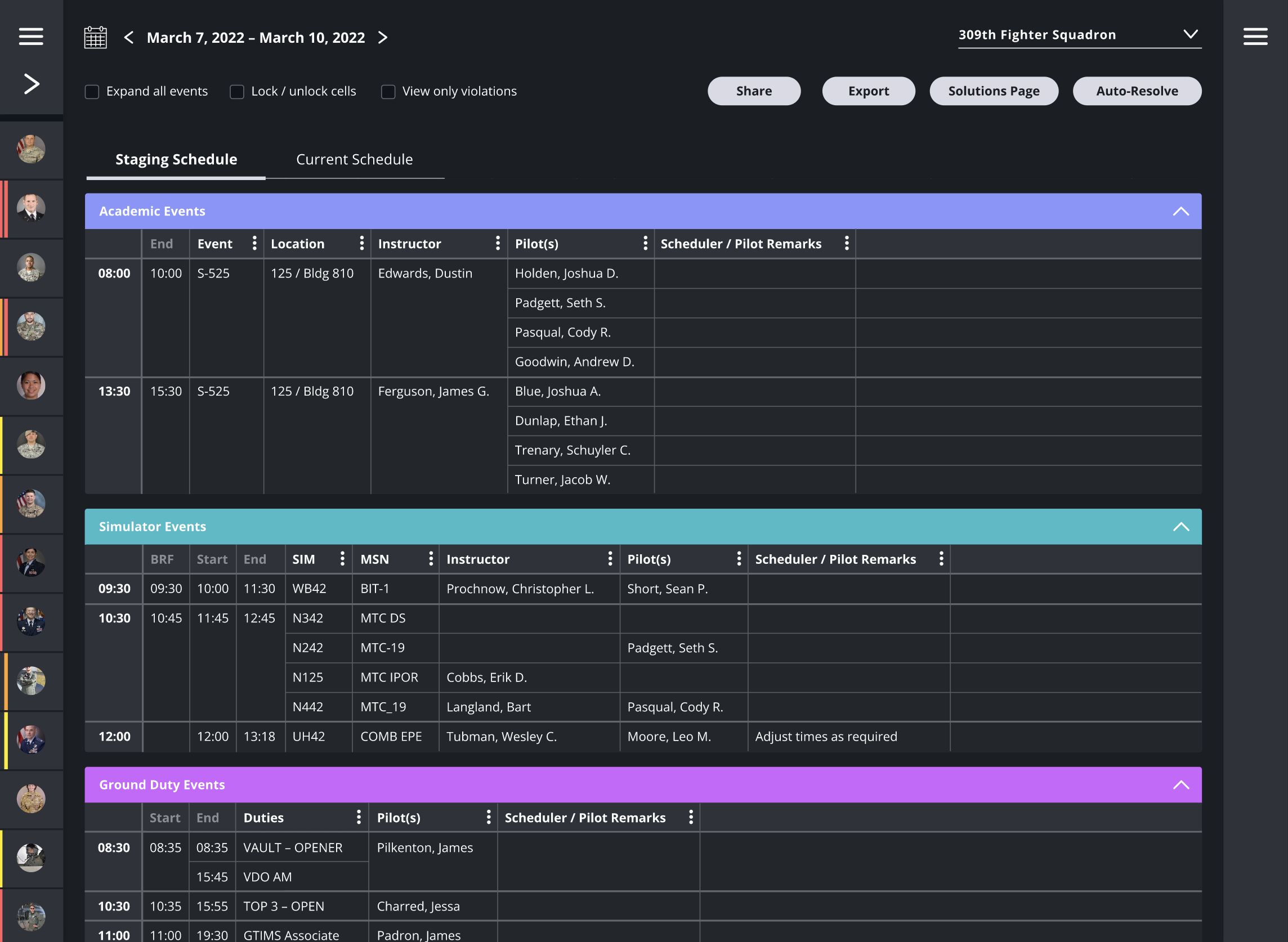Toggle Lock / unlock cells checkbox
The height and width of the screenshot is (942, 1288).
pyautogui.click(x=237, y=91)
